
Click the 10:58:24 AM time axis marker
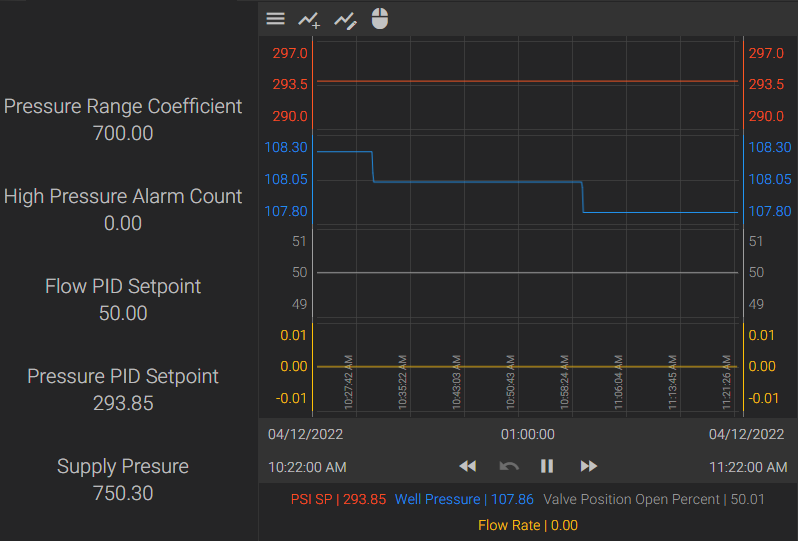pos(564,383)
